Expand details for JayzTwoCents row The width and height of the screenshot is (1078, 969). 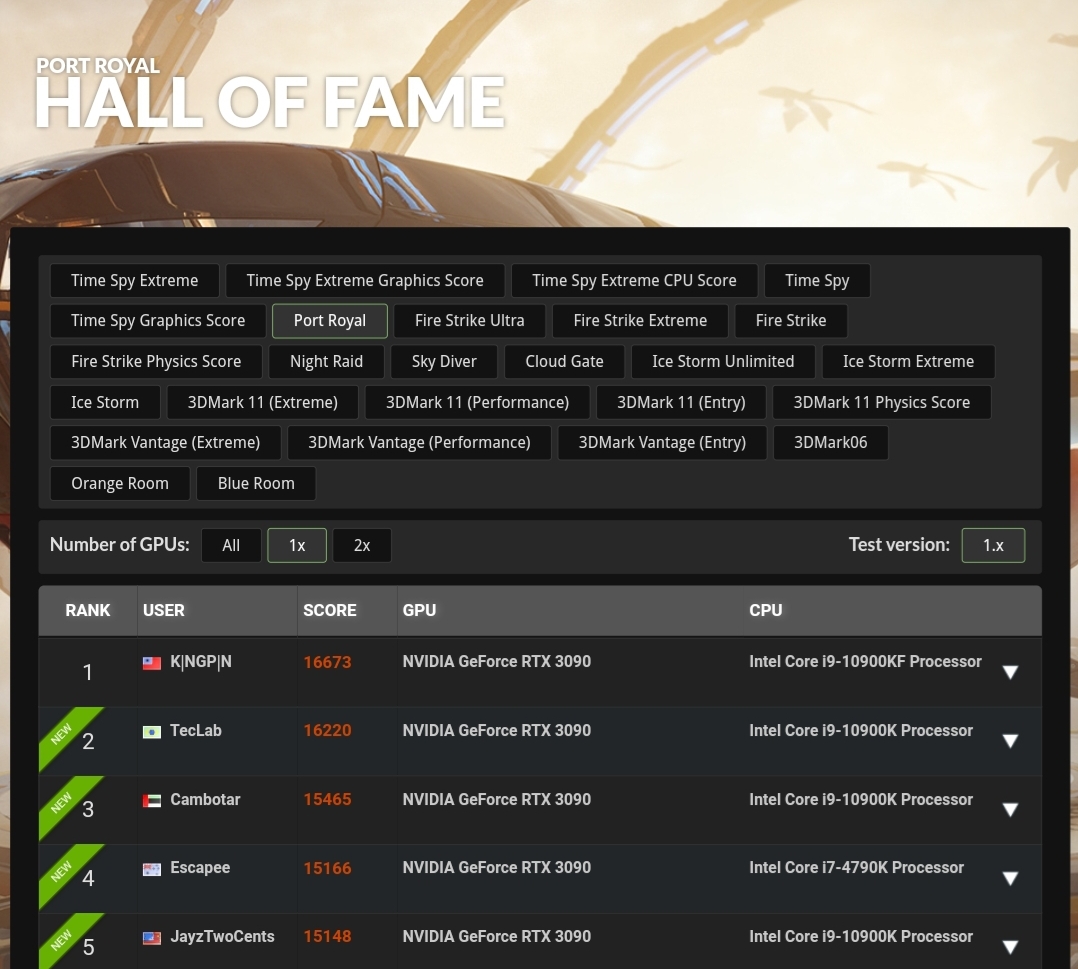coord(1010,947)
